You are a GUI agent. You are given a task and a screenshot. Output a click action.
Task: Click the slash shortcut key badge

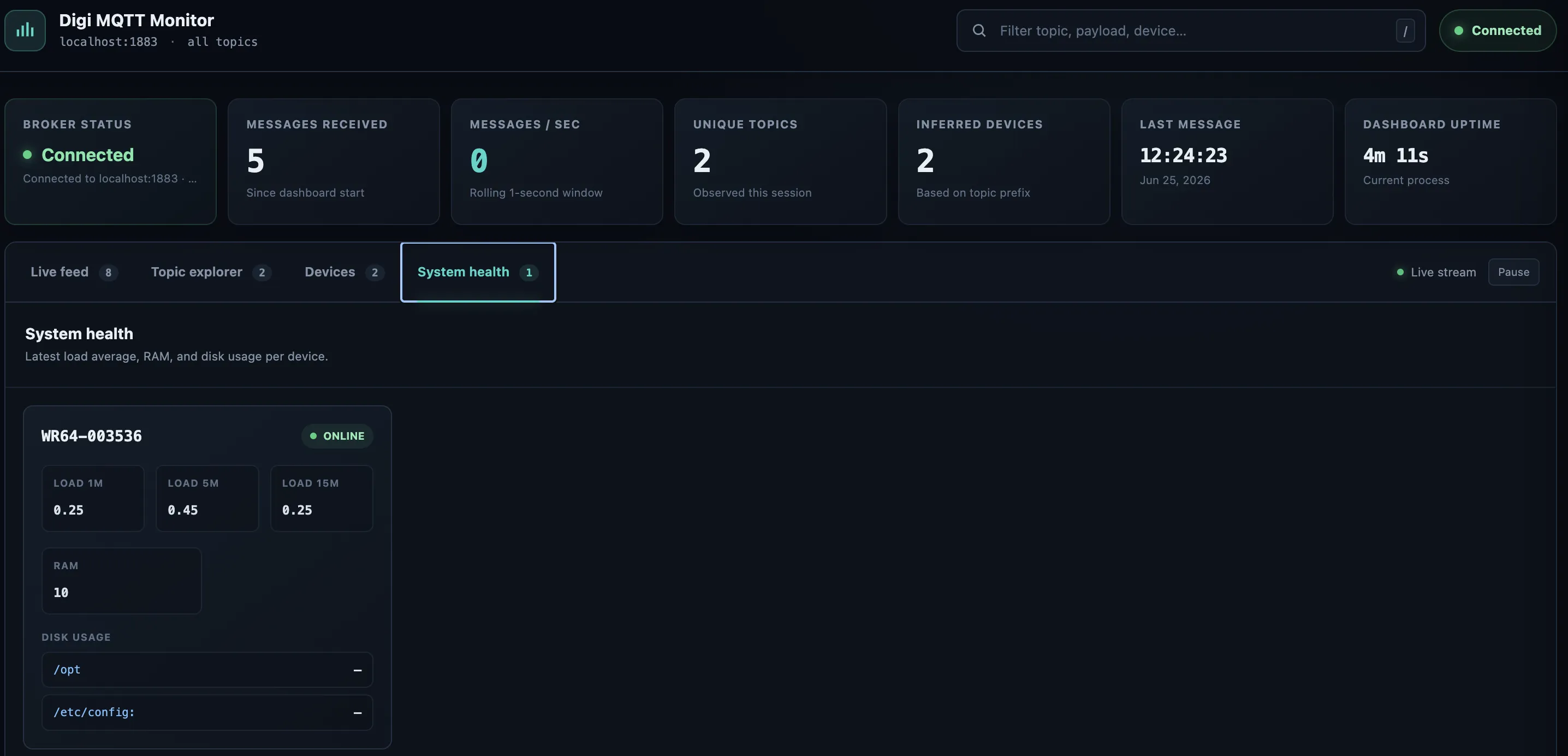point(1405,31)
